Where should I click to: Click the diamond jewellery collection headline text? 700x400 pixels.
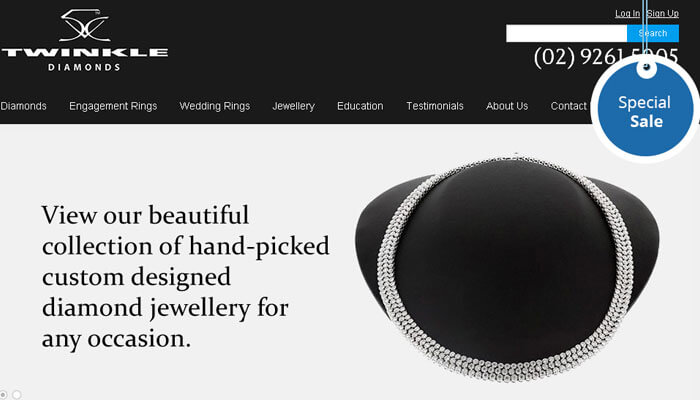[185, 277]
